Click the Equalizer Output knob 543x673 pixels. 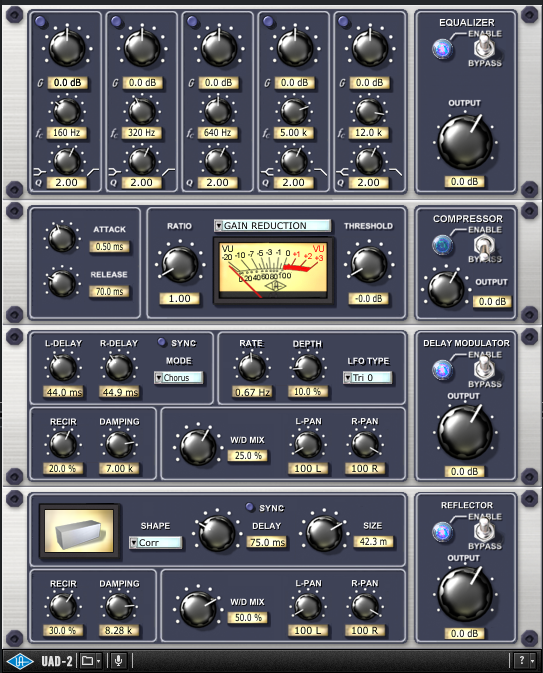[465, 142]
